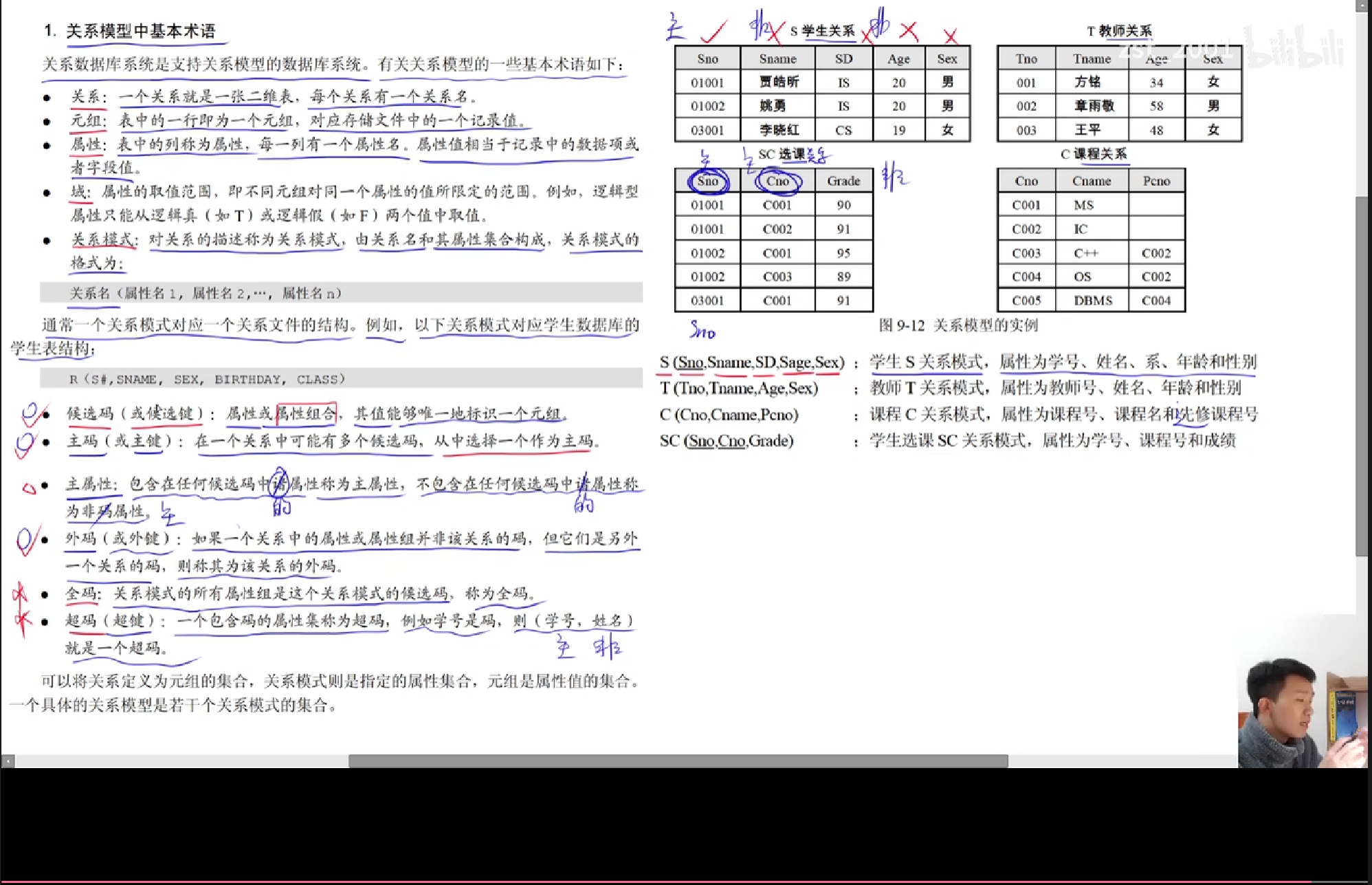Screen dimensions: 1372x885
Task: Click the heading 关系模型中基本术语
Action: (x=141, y=31)
